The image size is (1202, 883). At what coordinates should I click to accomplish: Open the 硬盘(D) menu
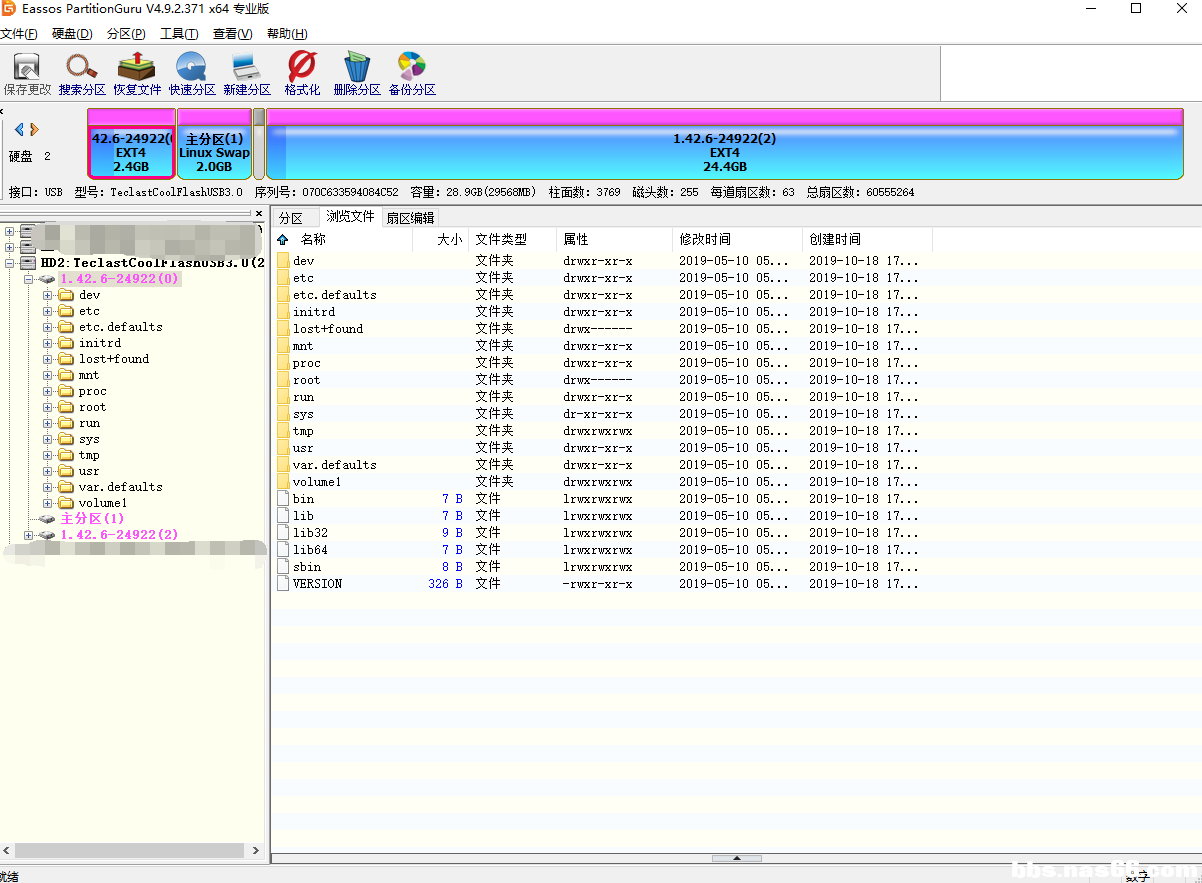click(72, 34)
